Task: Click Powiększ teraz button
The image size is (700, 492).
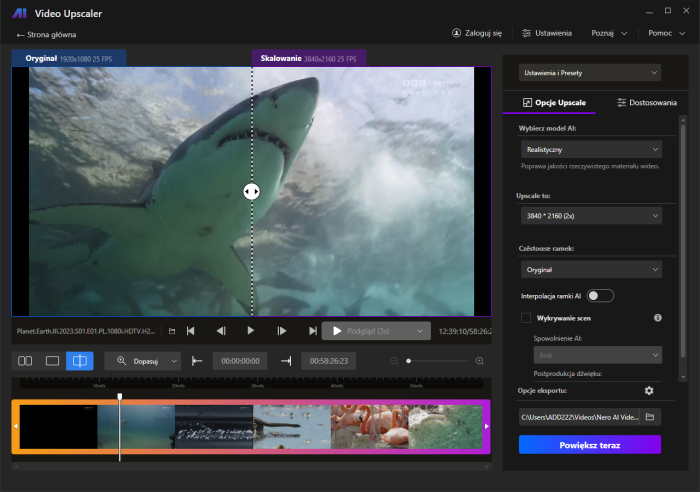Action: 590,445
